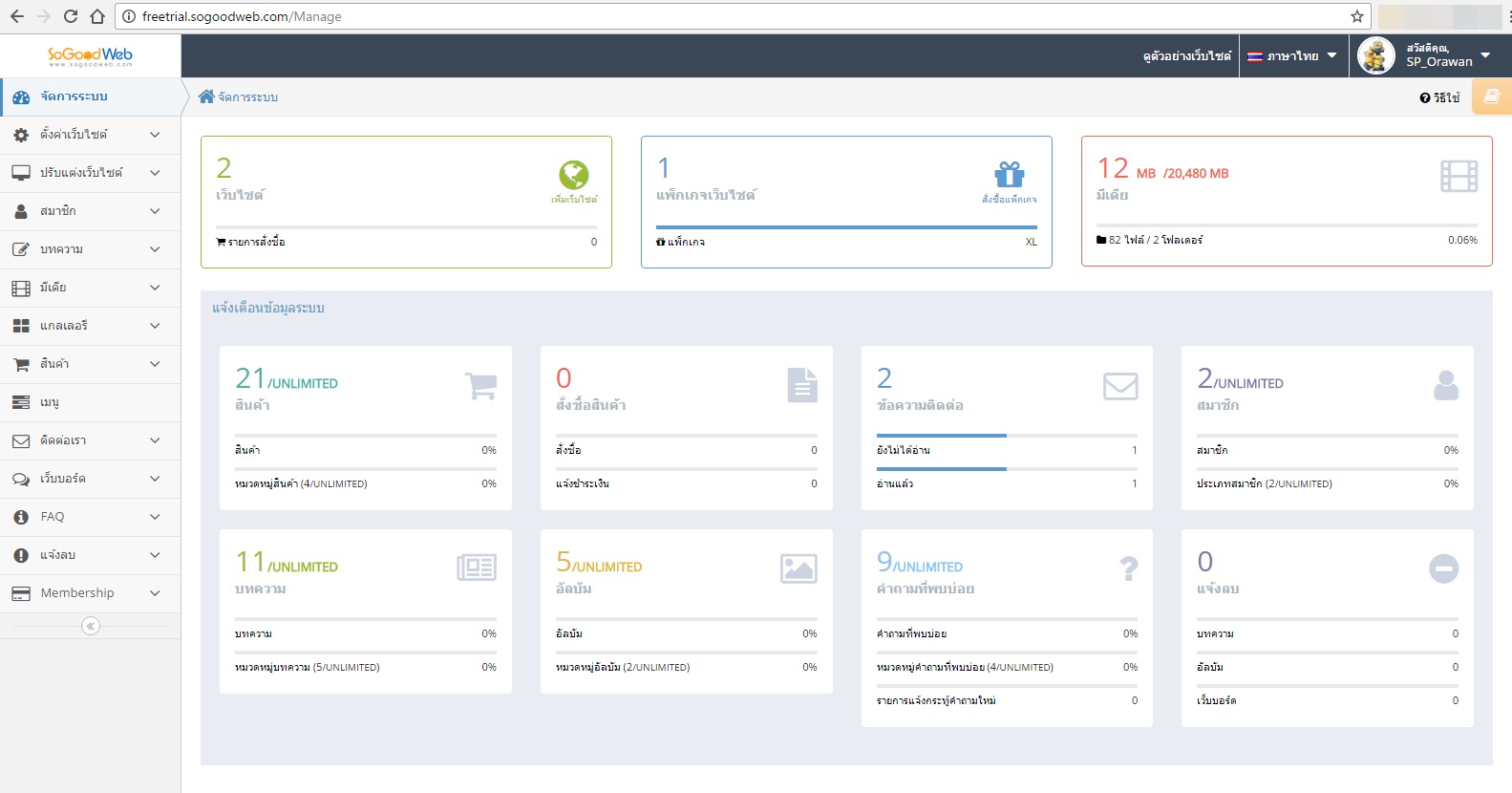
Task: Click the รายการสั่งซื้อ row in websites card
Action: (x=407, y=242)
